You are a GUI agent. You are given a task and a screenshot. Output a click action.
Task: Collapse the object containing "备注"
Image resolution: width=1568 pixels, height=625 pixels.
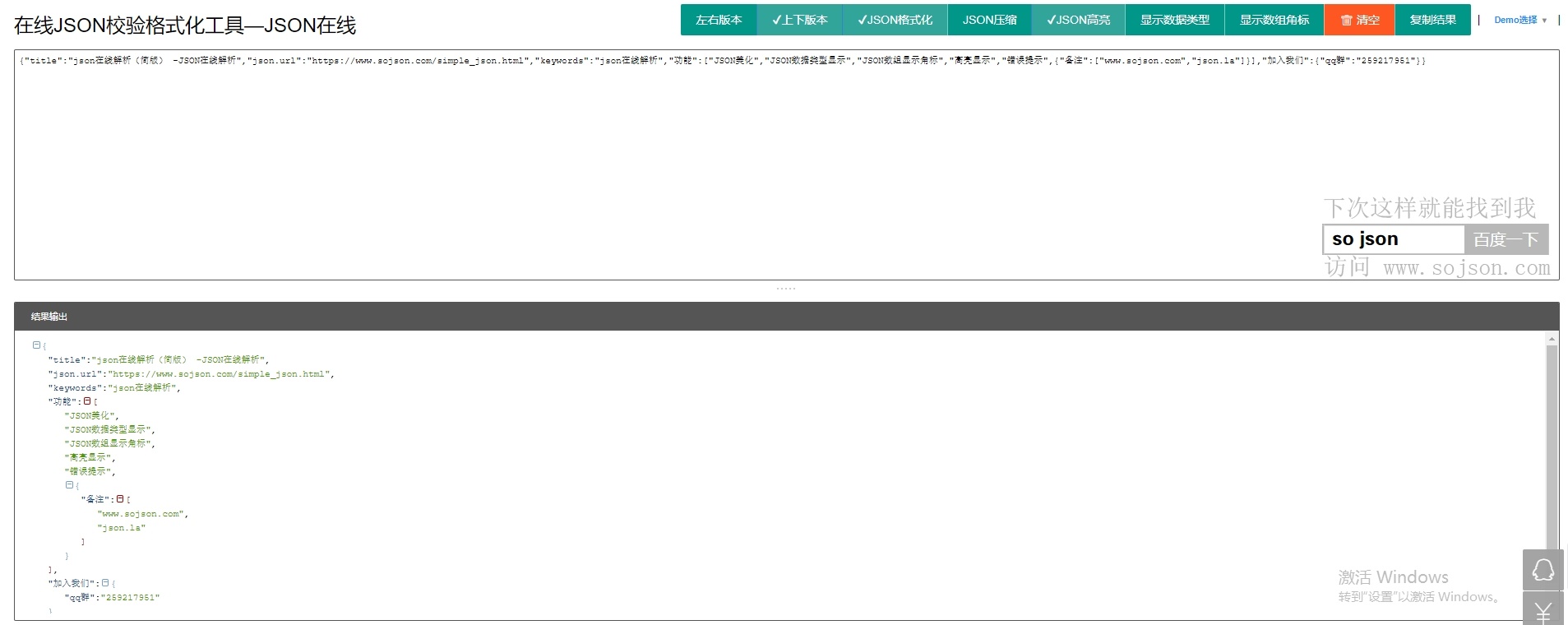click(70, 485)
